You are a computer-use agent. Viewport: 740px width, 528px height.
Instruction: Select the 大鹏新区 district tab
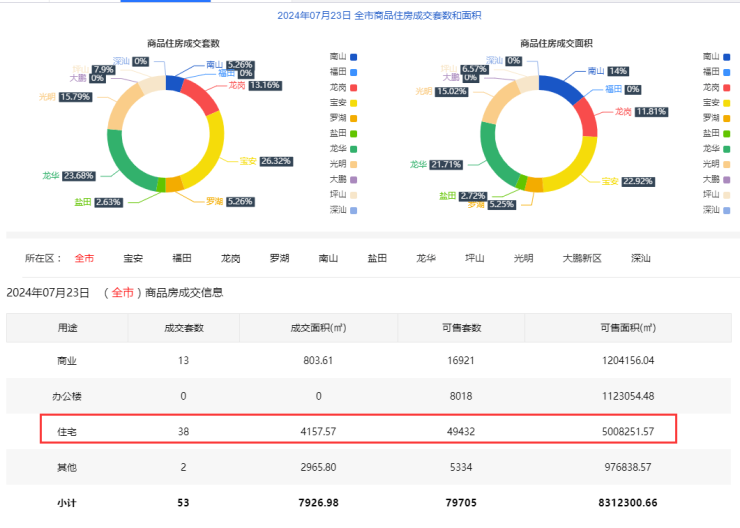tap(582, 258)
